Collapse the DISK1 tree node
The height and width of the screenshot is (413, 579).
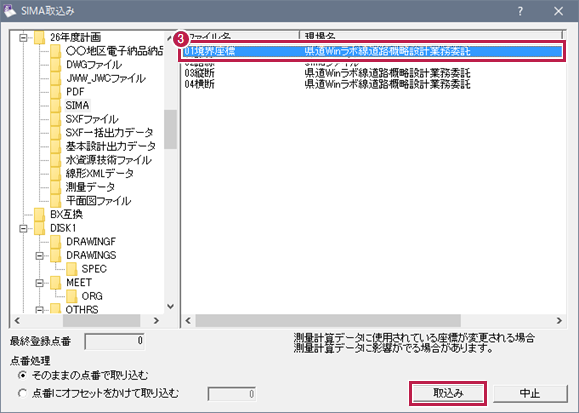click(23, 229)
